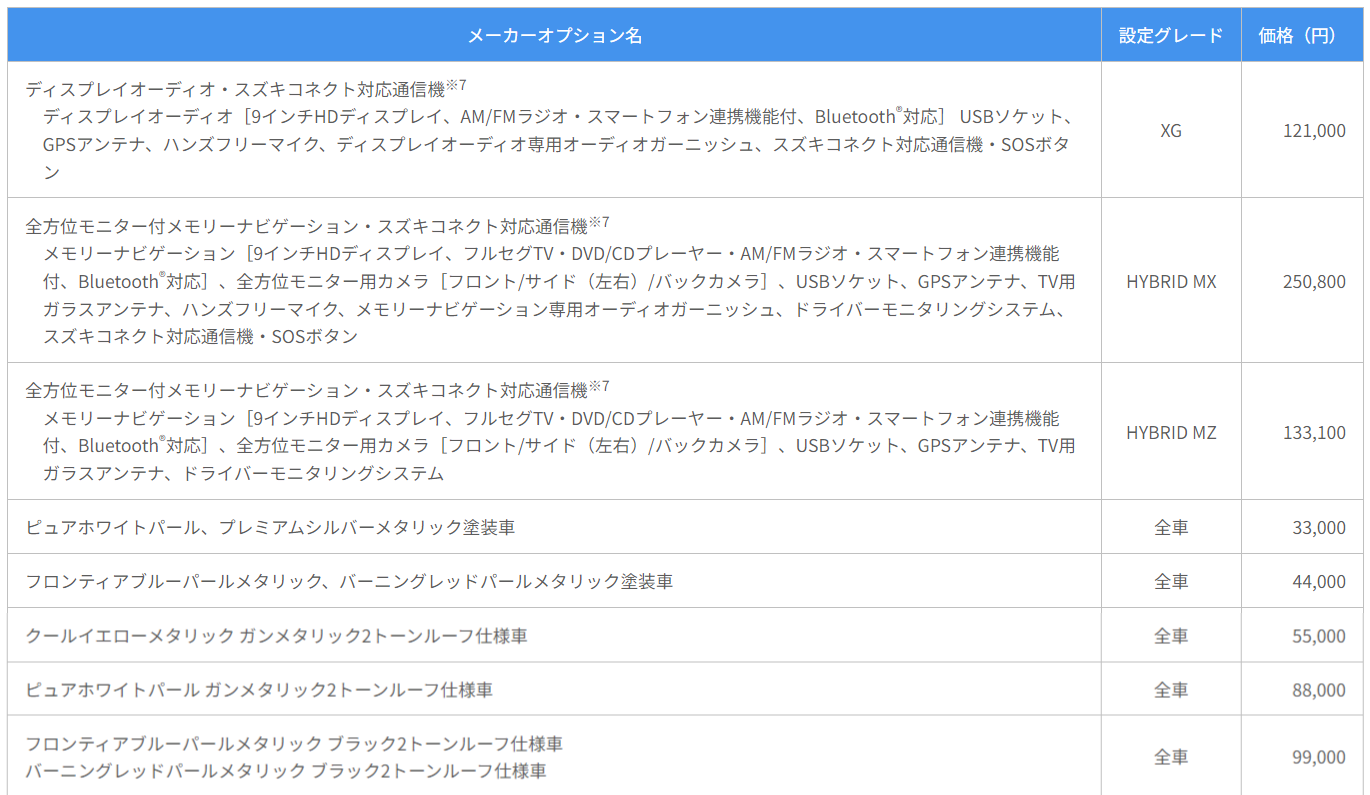Viewport: 1370px width, 795px height.
Task: Click ピュアホワイトパール、プレミアムシルバーメタリック塗装車 row text
Action: pos(270,527)
